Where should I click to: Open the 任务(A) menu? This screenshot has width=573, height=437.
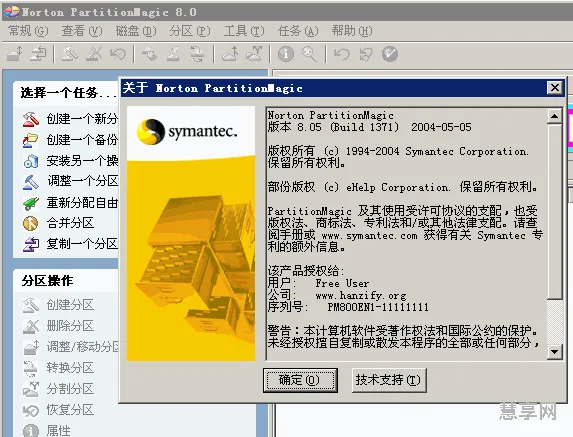(x=298, y=31)
